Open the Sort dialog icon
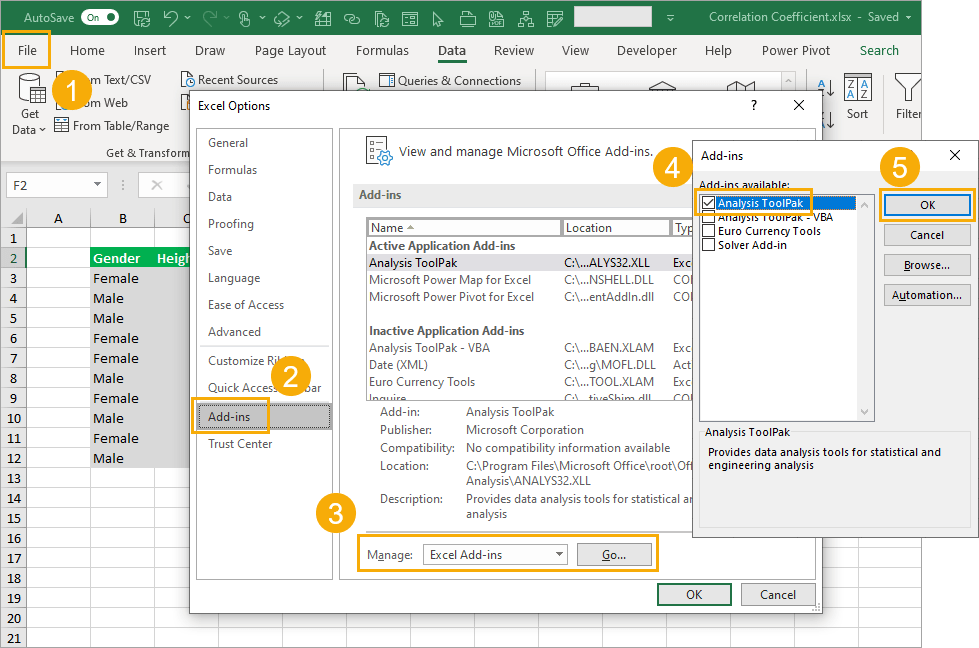This screenshot has height=648, width=979. [x=858, y=87]
